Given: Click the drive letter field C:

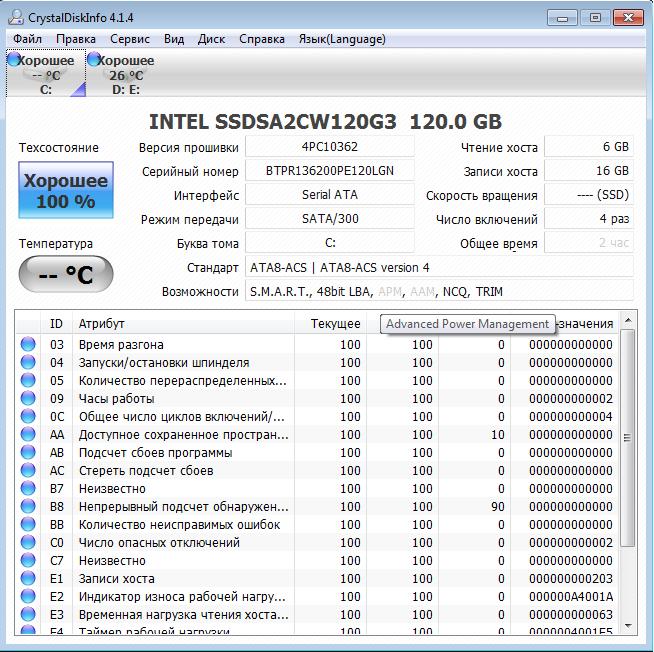Looking at the screenshot, I should [x=330, y=243].
